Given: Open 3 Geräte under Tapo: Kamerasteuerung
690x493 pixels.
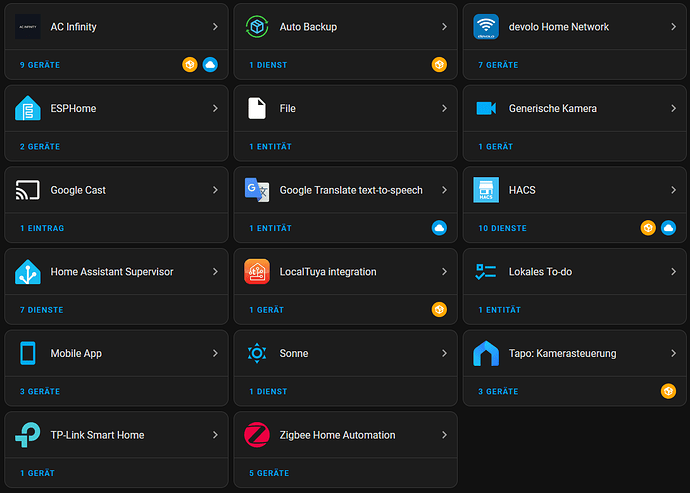Looking at the screenshot, I should (x=498, y=392).
